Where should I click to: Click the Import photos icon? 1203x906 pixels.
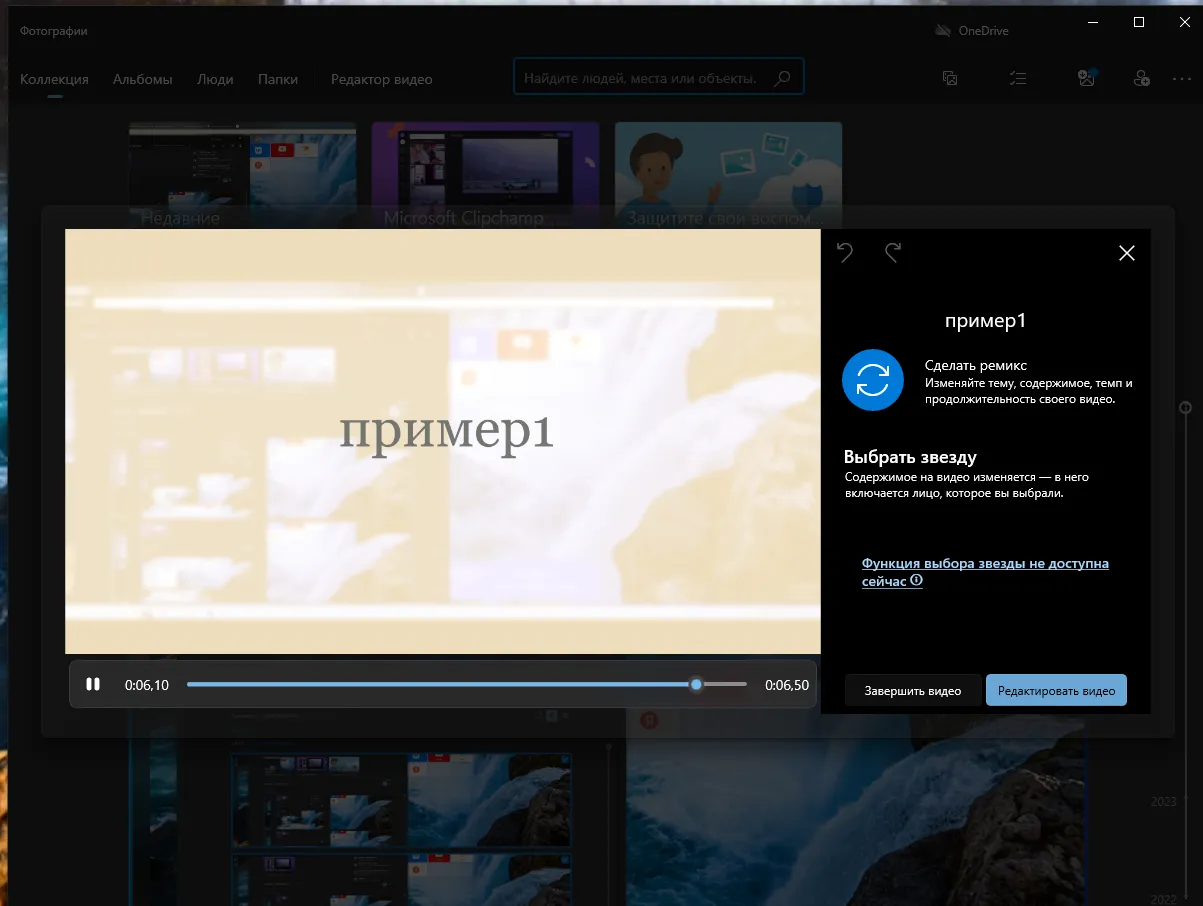[1086, 77]
